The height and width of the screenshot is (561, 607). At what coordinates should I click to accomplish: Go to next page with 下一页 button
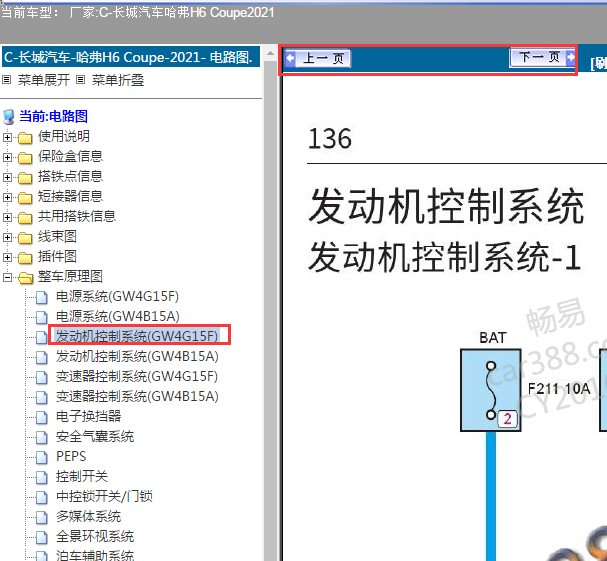coord(542,57)
